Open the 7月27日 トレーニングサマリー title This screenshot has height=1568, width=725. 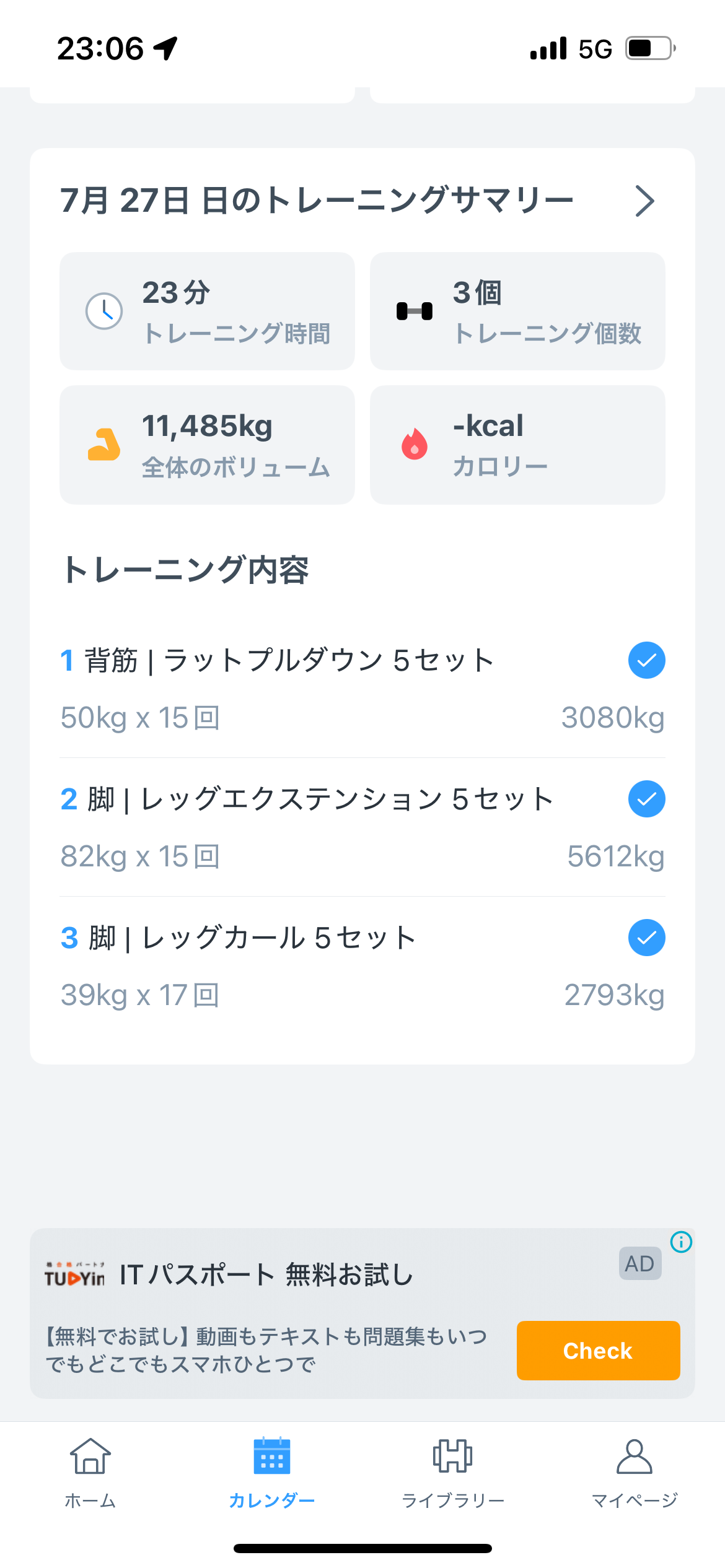pos(316,201)
